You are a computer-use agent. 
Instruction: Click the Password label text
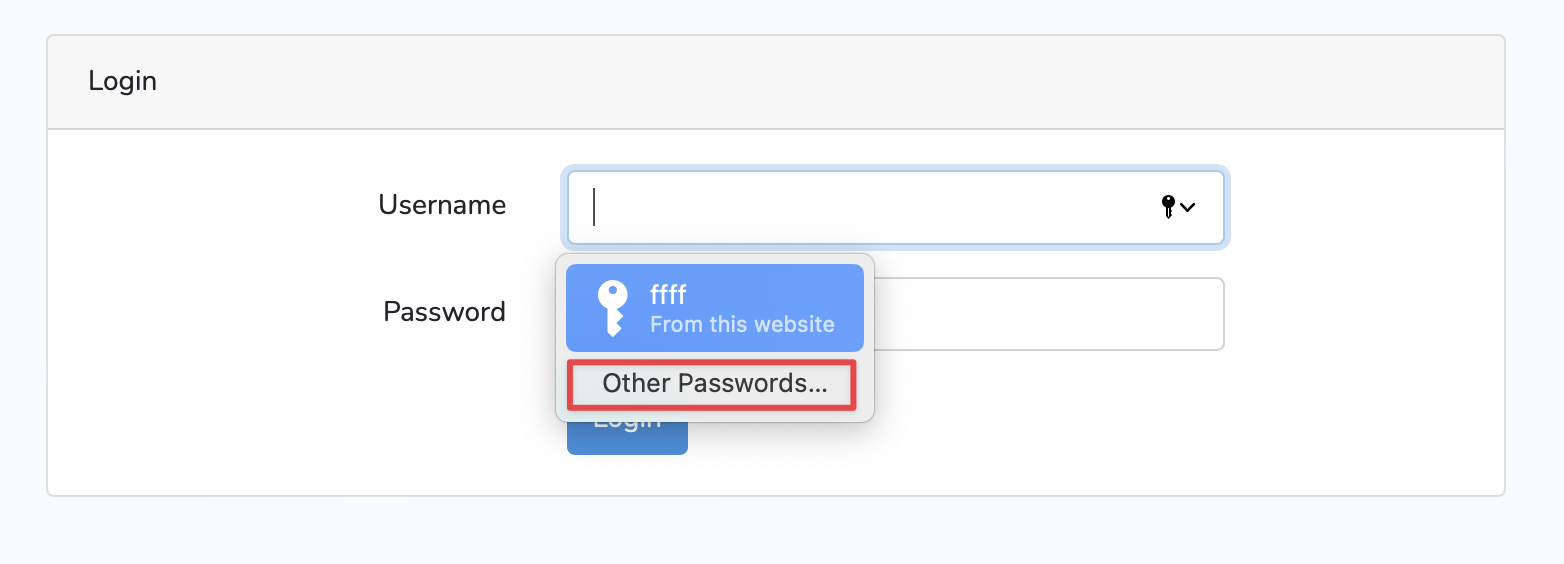click(444, 312)
